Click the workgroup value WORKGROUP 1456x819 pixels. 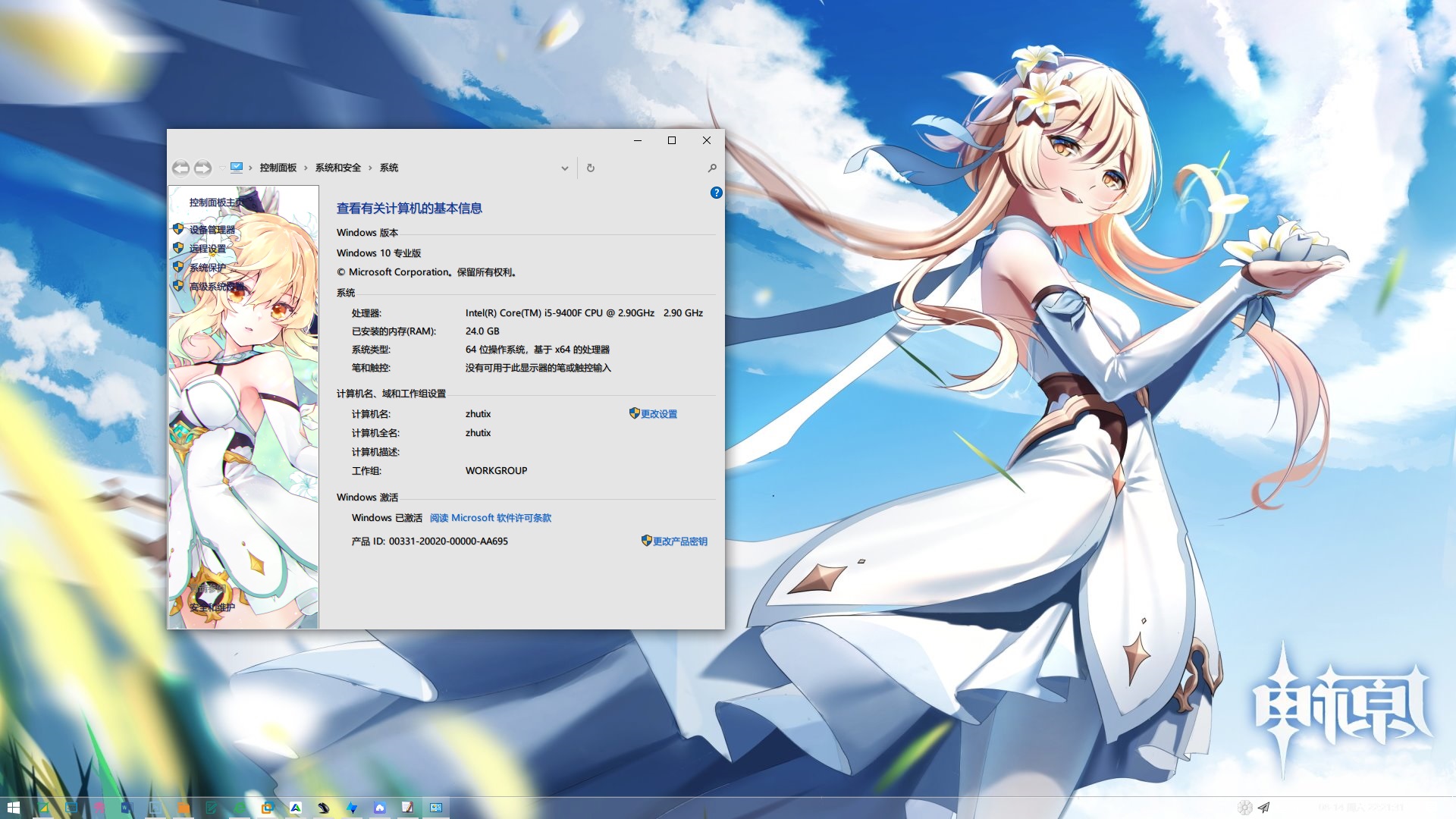496,471
